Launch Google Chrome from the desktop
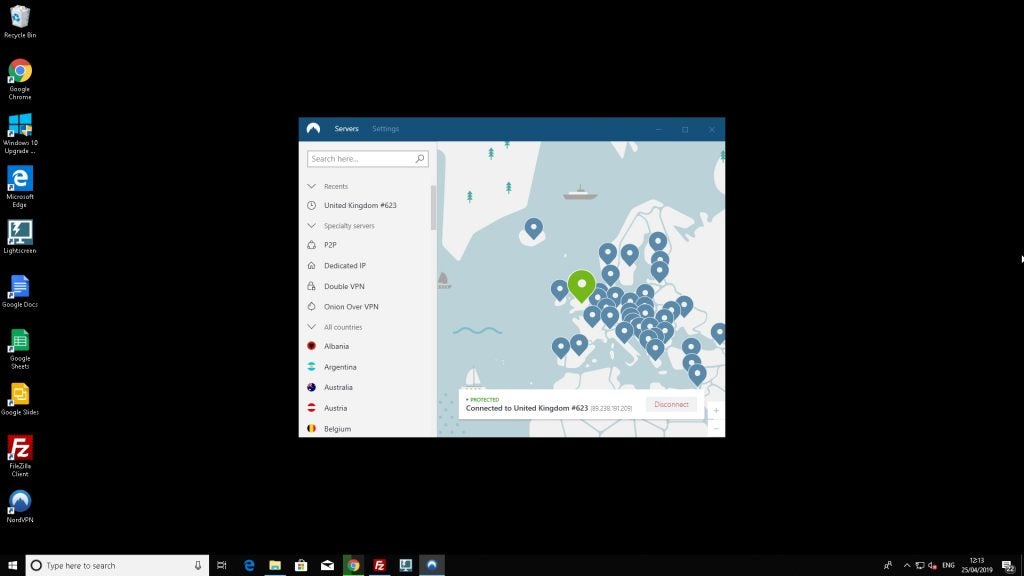This screenshot has height=576, width=1024. tap(20, 79)
